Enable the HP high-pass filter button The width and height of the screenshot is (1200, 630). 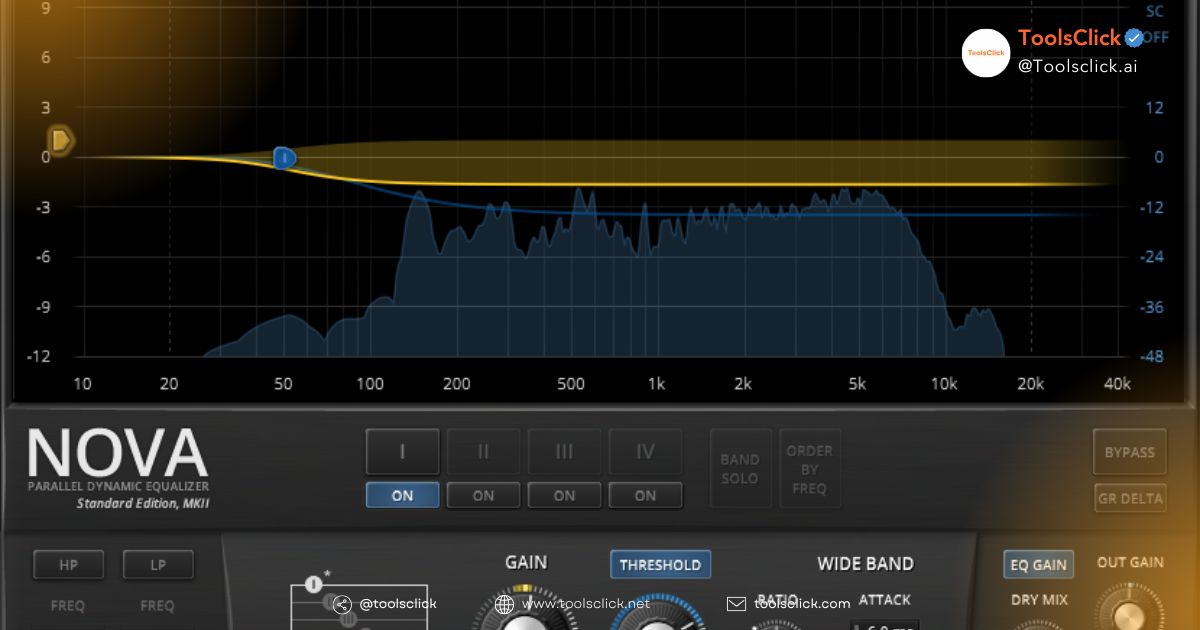point(68,565)
